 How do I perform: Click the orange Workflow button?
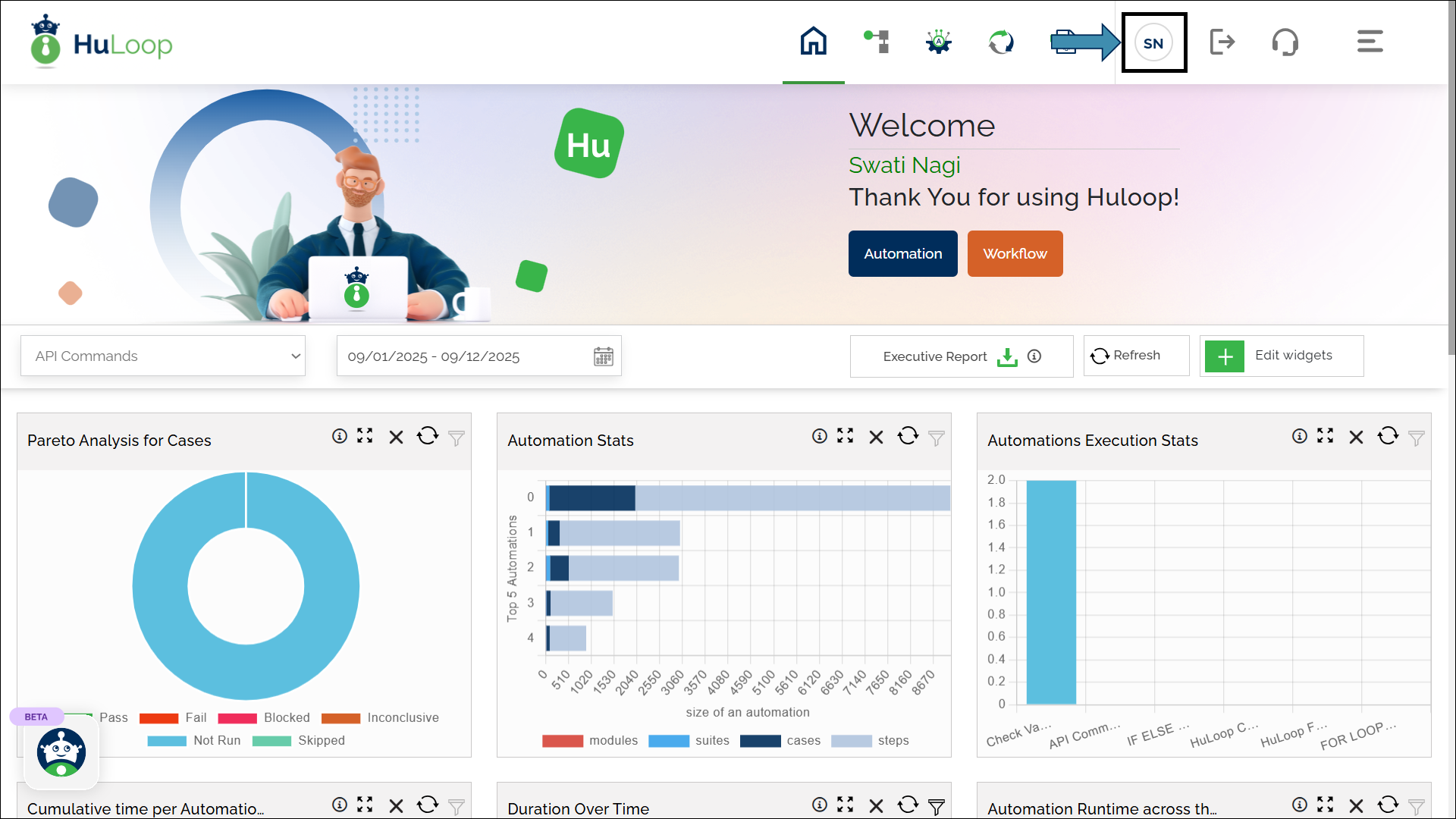click(x=1015, y=253)
